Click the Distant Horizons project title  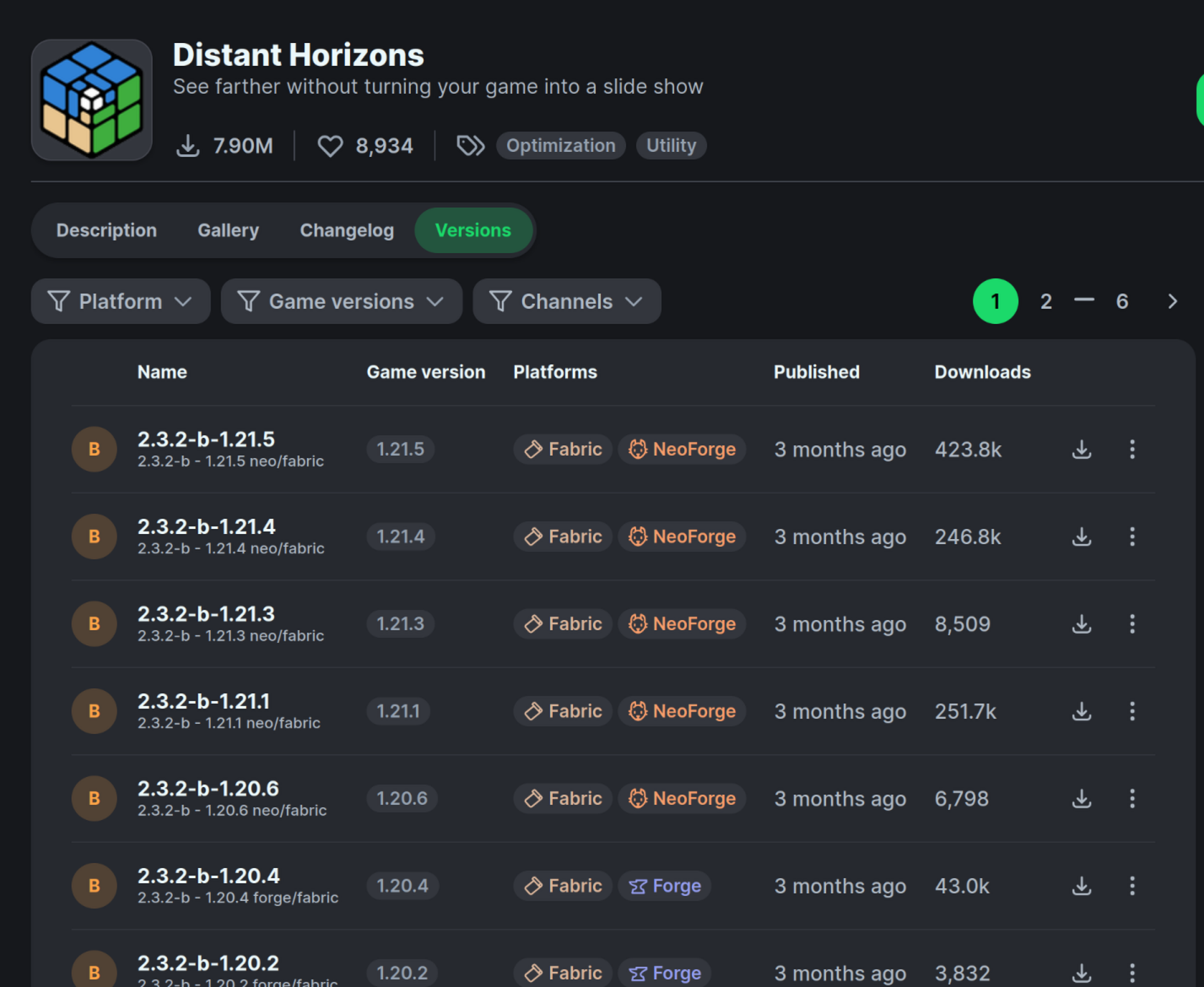point(299,55)
